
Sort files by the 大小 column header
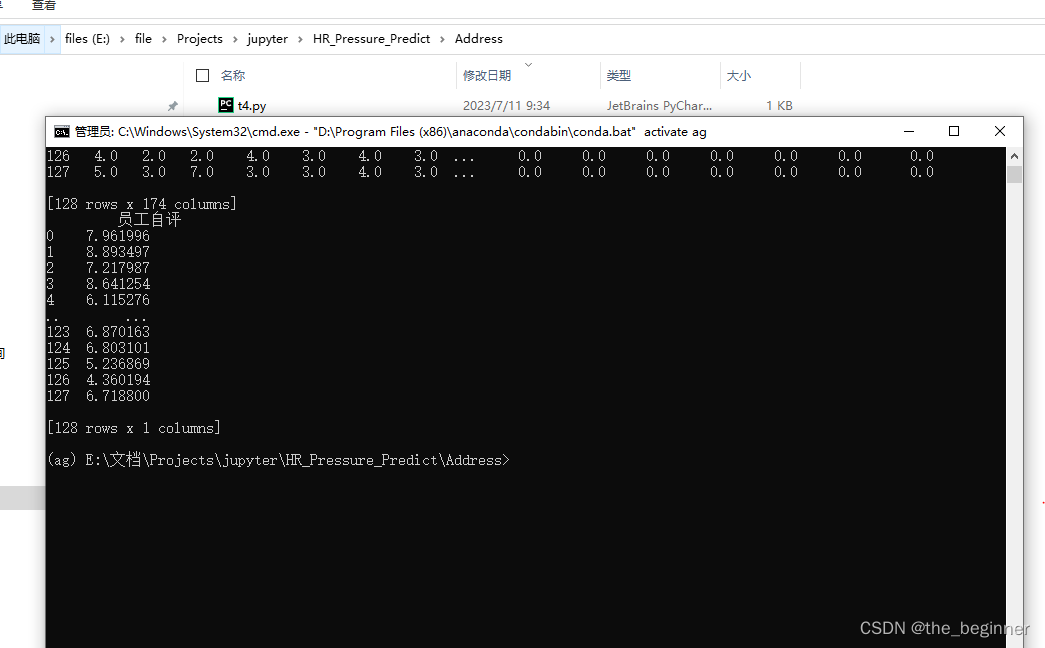click(x=738, y=75)
